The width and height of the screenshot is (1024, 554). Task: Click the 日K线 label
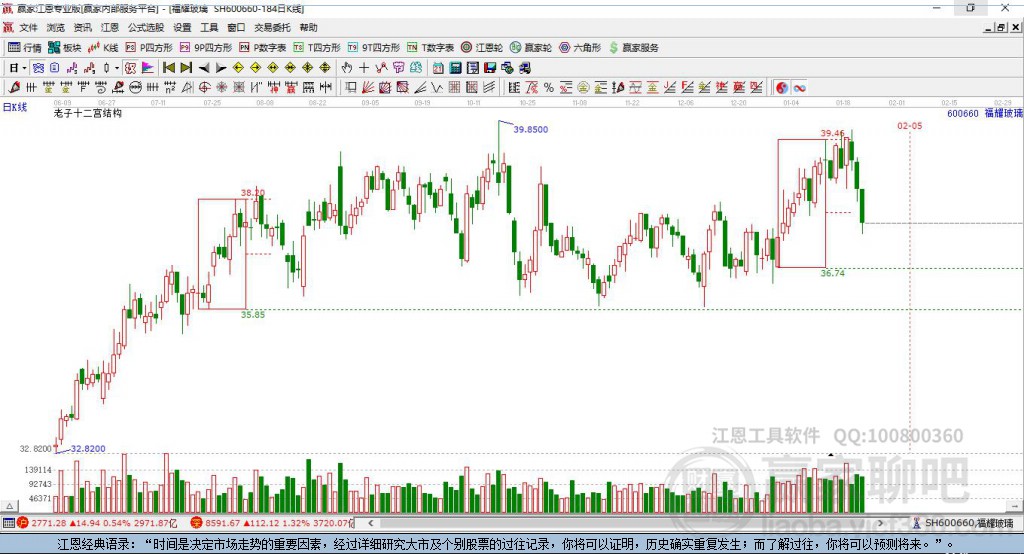pos(15,107)
